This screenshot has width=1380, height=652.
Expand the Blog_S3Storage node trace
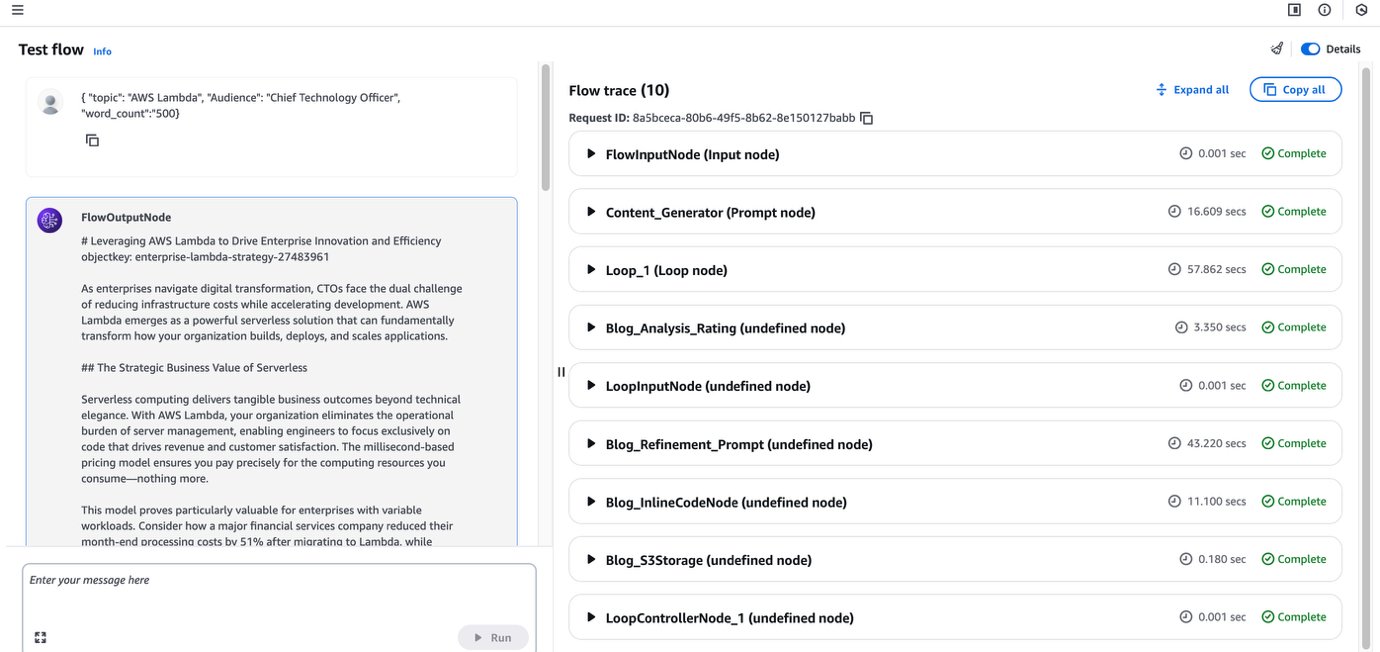[x=592, y=560]
